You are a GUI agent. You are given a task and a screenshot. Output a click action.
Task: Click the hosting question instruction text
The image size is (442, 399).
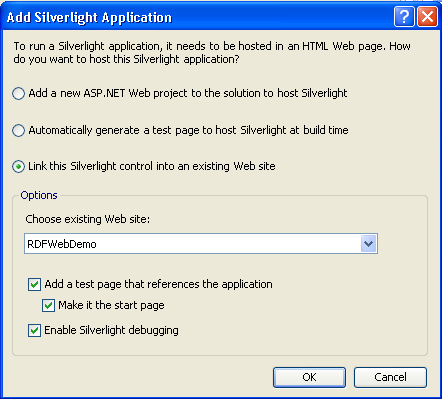(x=212, y=53)
